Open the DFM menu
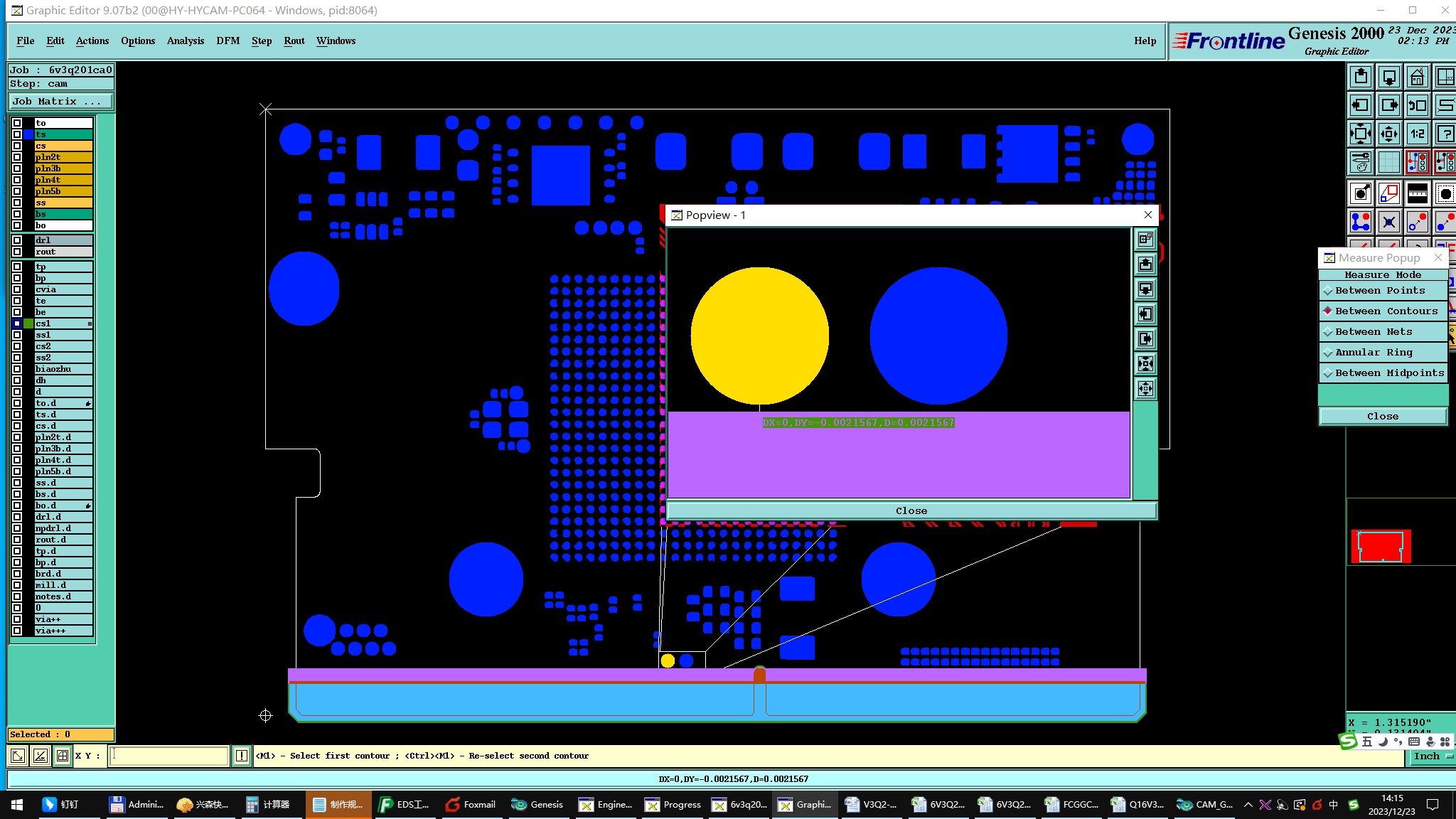1456x819 pixels. pyautogui.click(x=227, y=41)
